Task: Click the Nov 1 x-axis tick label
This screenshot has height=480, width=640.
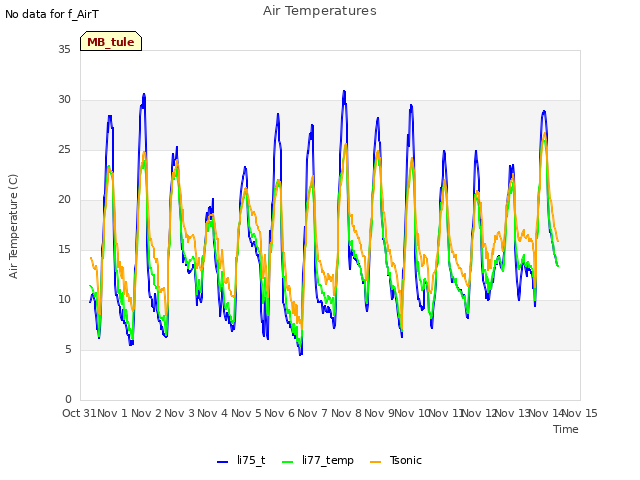Action: point(113,413)
